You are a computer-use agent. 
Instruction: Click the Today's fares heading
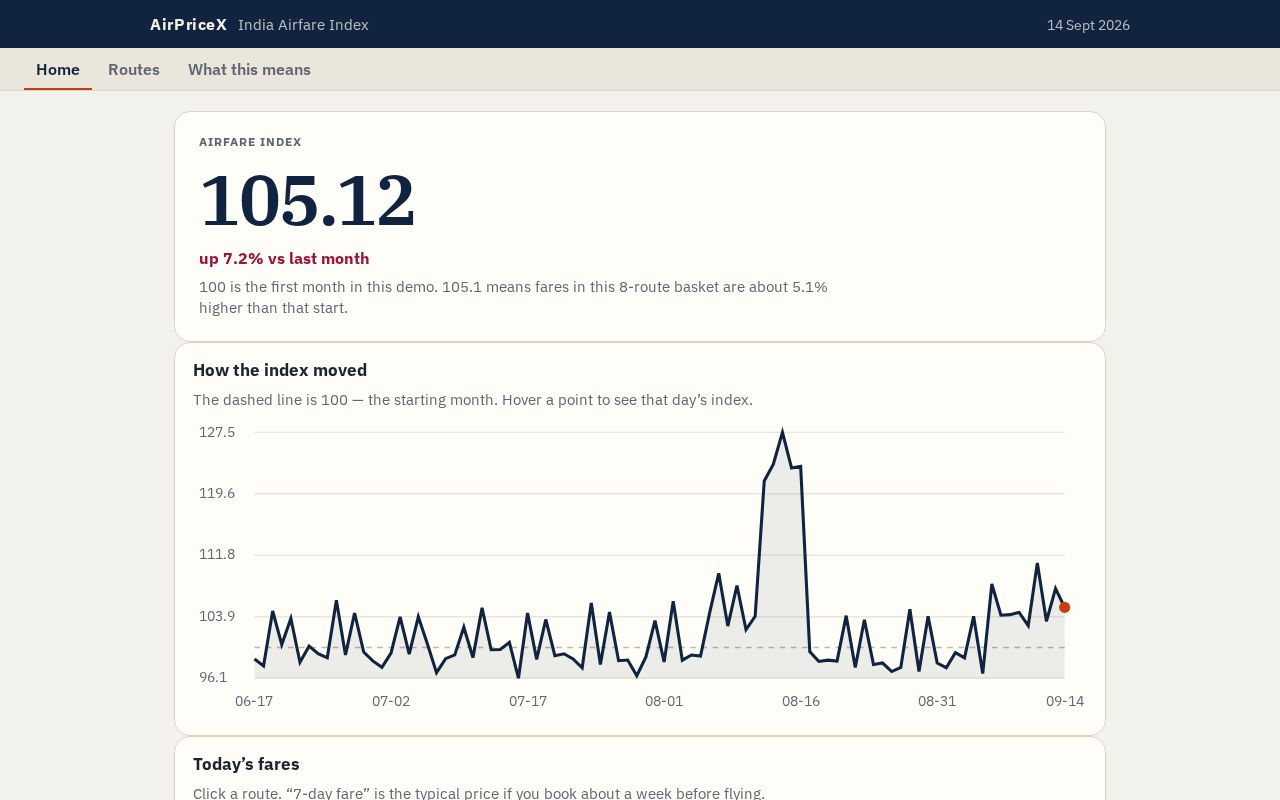pyautogui.click(x=246, y=764)
